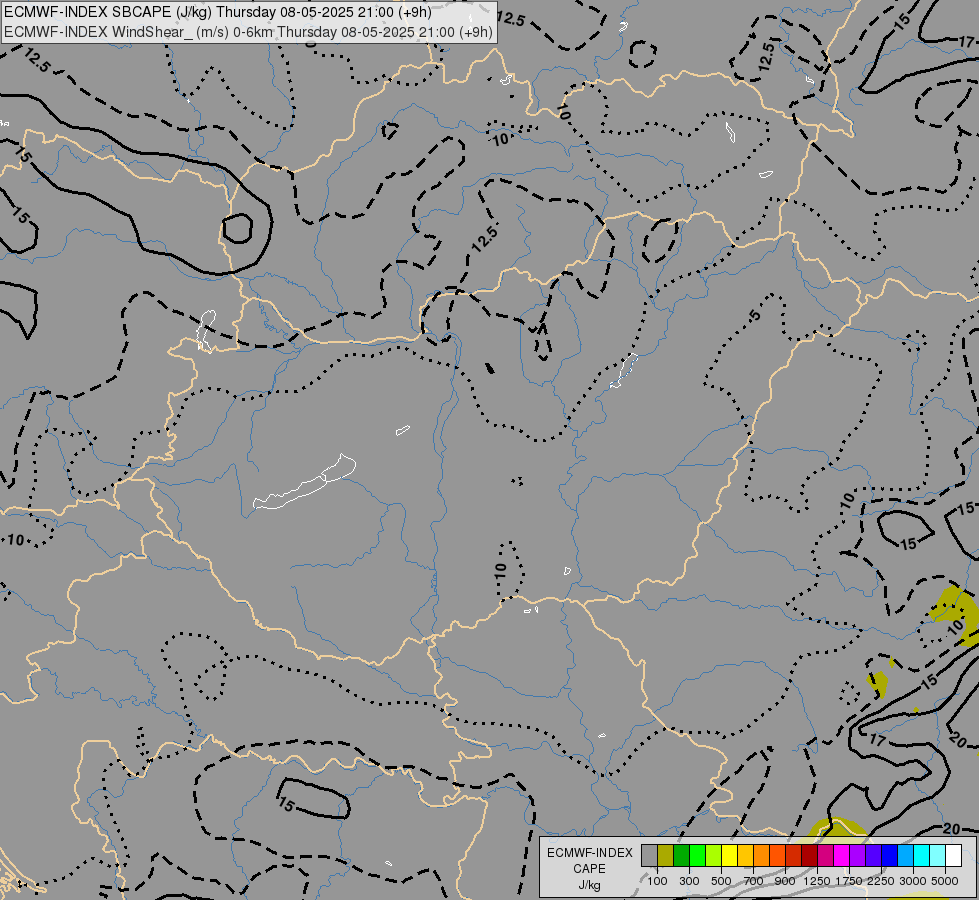Screen dimensions: 979x900
Task: Click the legend value "700"
Action: coord(754,881)
